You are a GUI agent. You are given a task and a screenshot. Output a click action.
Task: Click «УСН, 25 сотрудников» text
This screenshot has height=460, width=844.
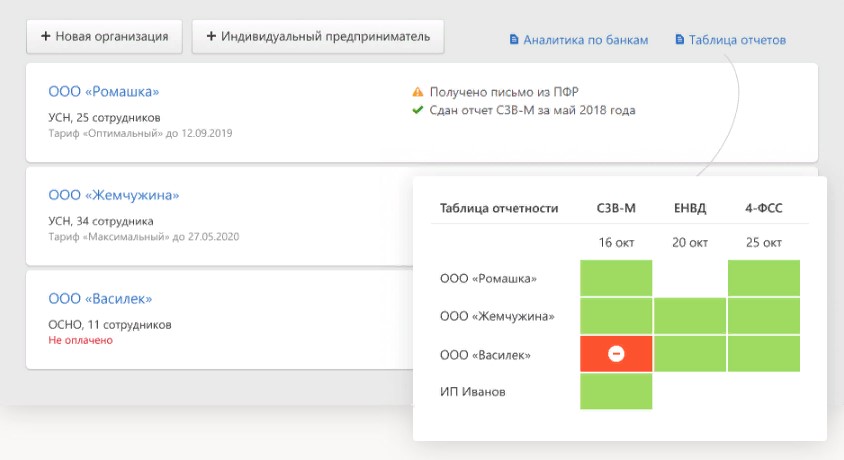pos(104,117)
